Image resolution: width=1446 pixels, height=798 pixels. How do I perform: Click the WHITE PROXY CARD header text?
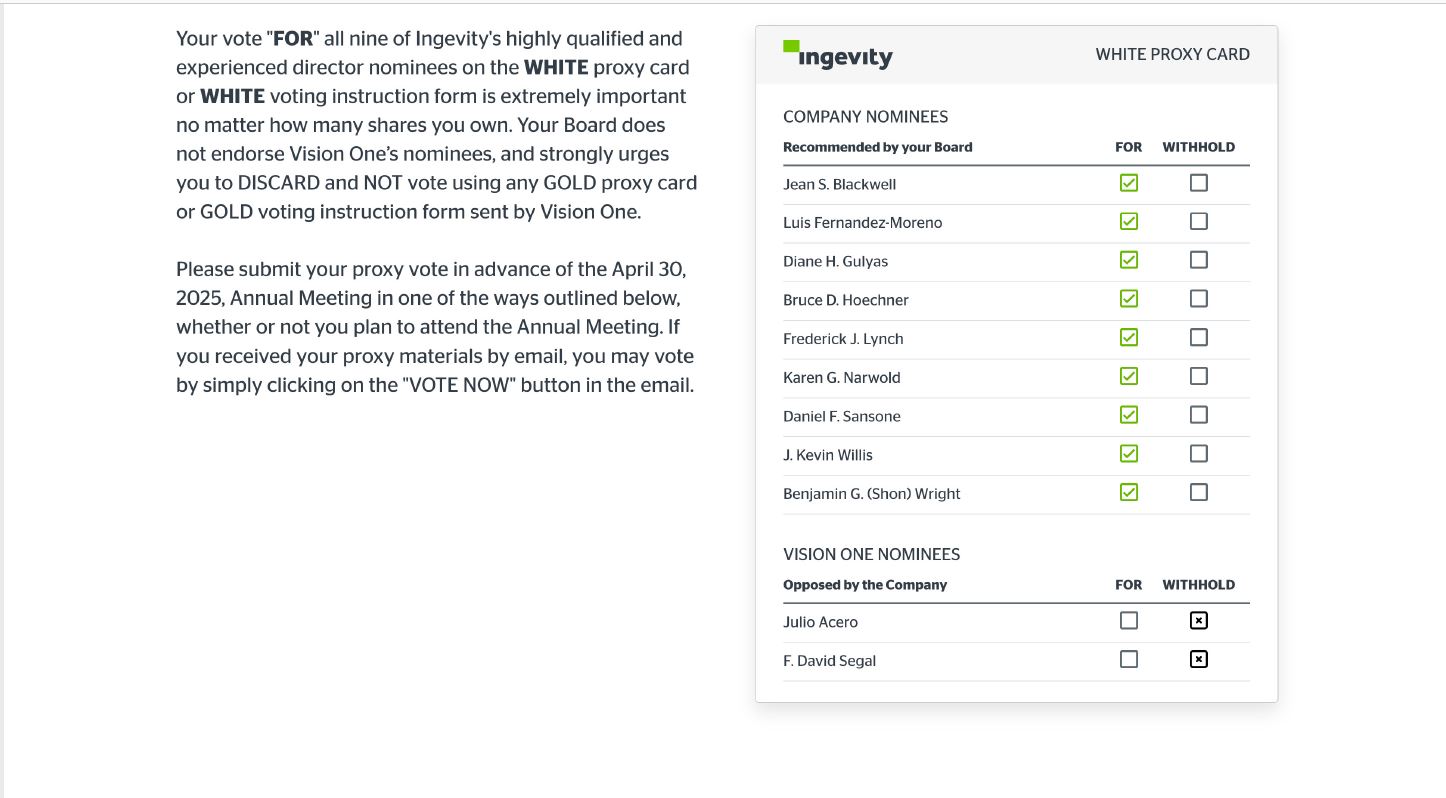point(1172,55)
